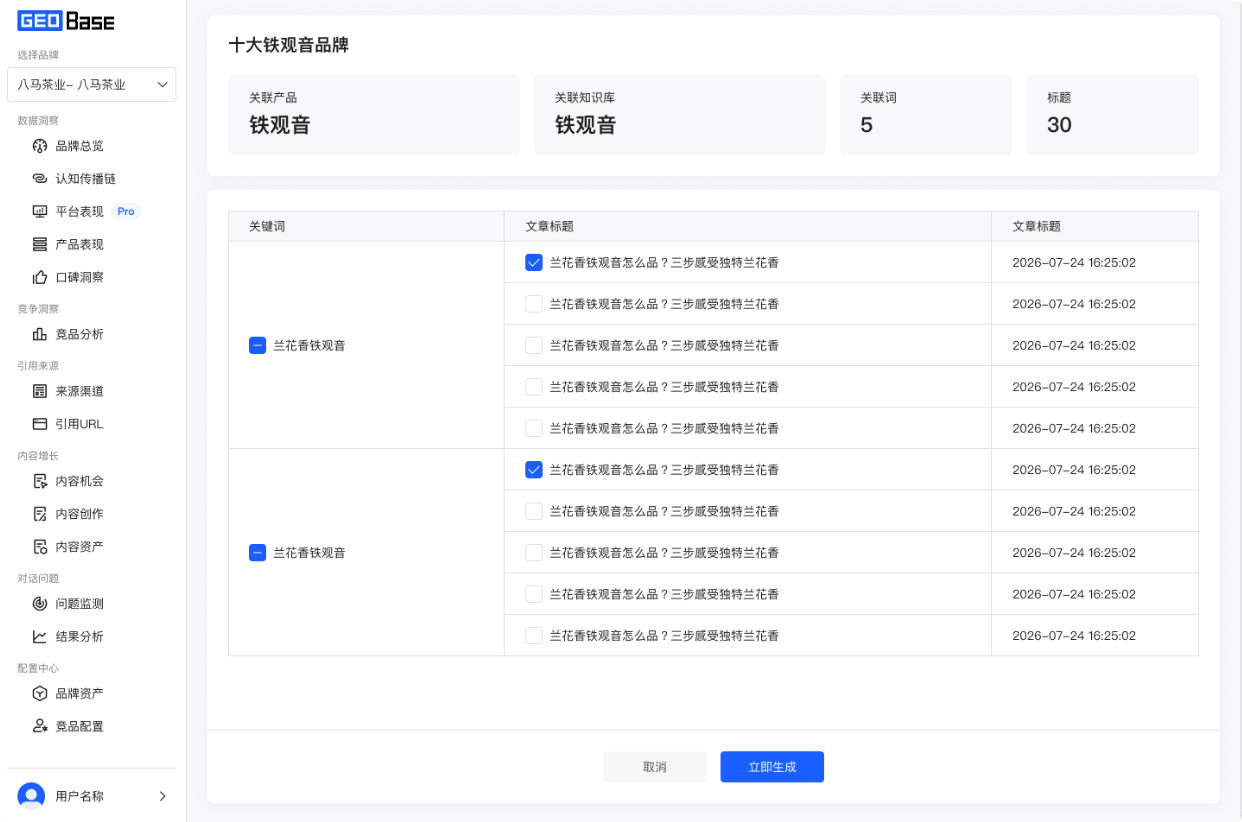Click the user avatar icon

click(x=31, y=797)
